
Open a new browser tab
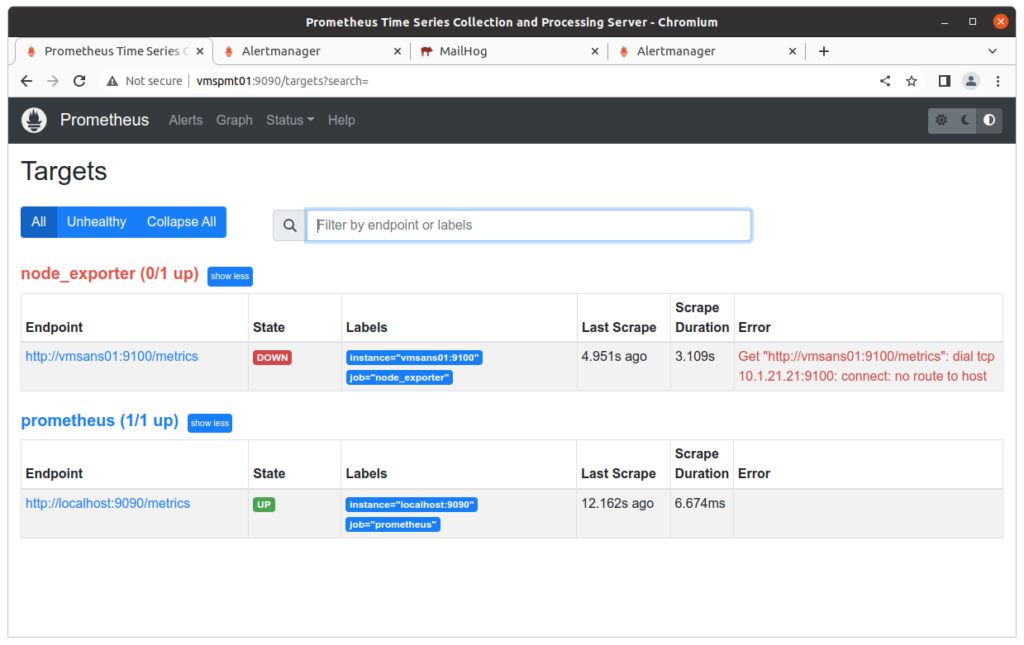click(824, 51)
